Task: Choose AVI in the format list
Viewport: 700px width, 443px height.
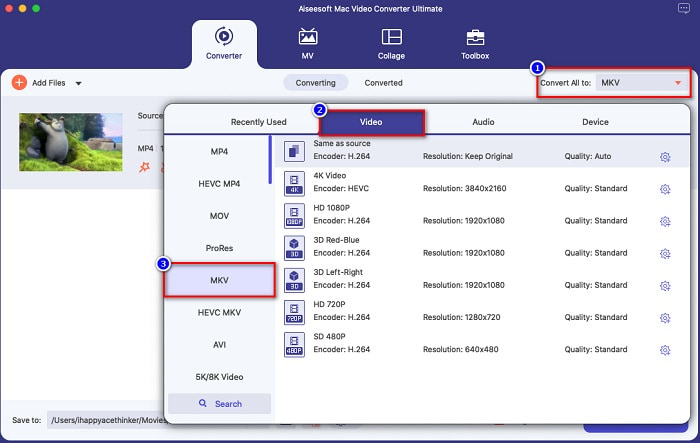Action: pos(219,344)
